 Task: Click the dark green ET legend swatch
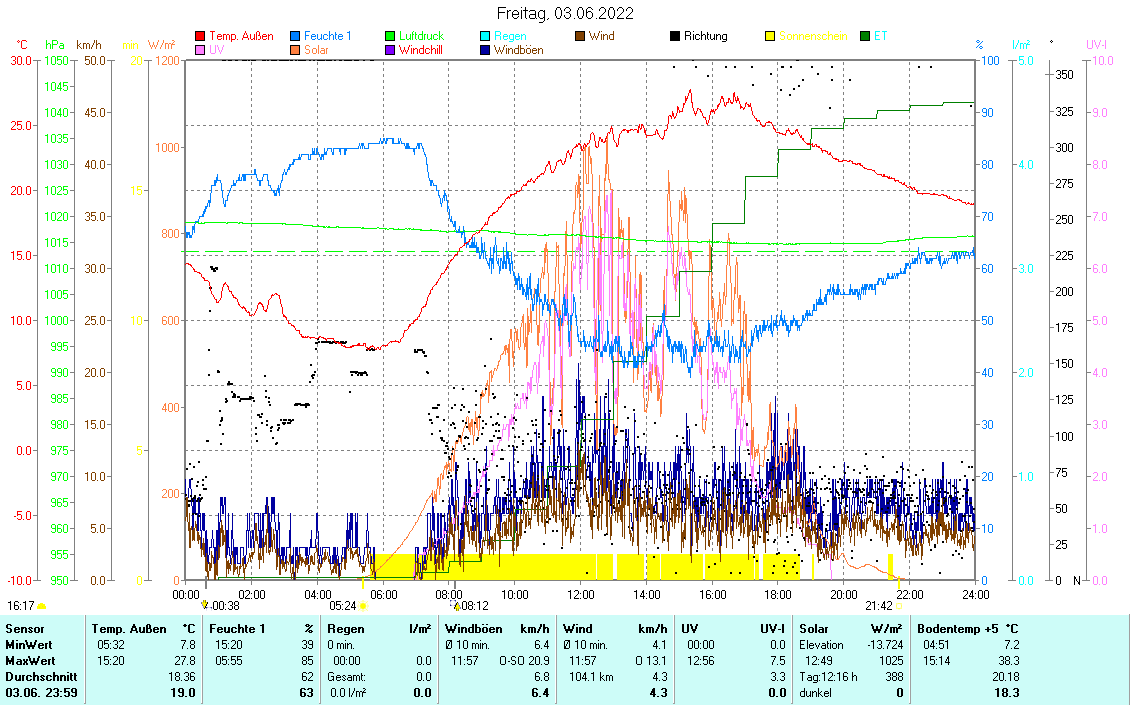(x=865, y=37)
